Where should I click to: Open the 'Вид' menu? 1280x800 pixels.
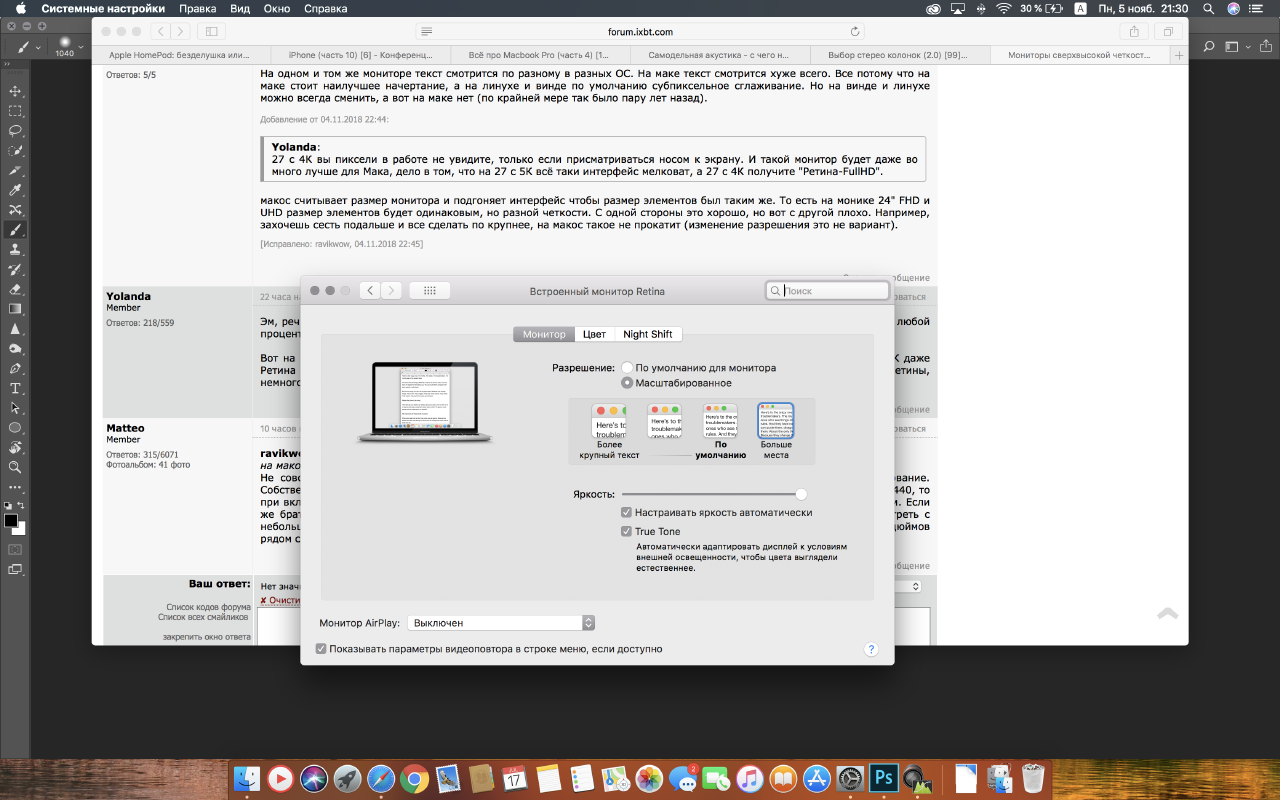click(240, 8)
